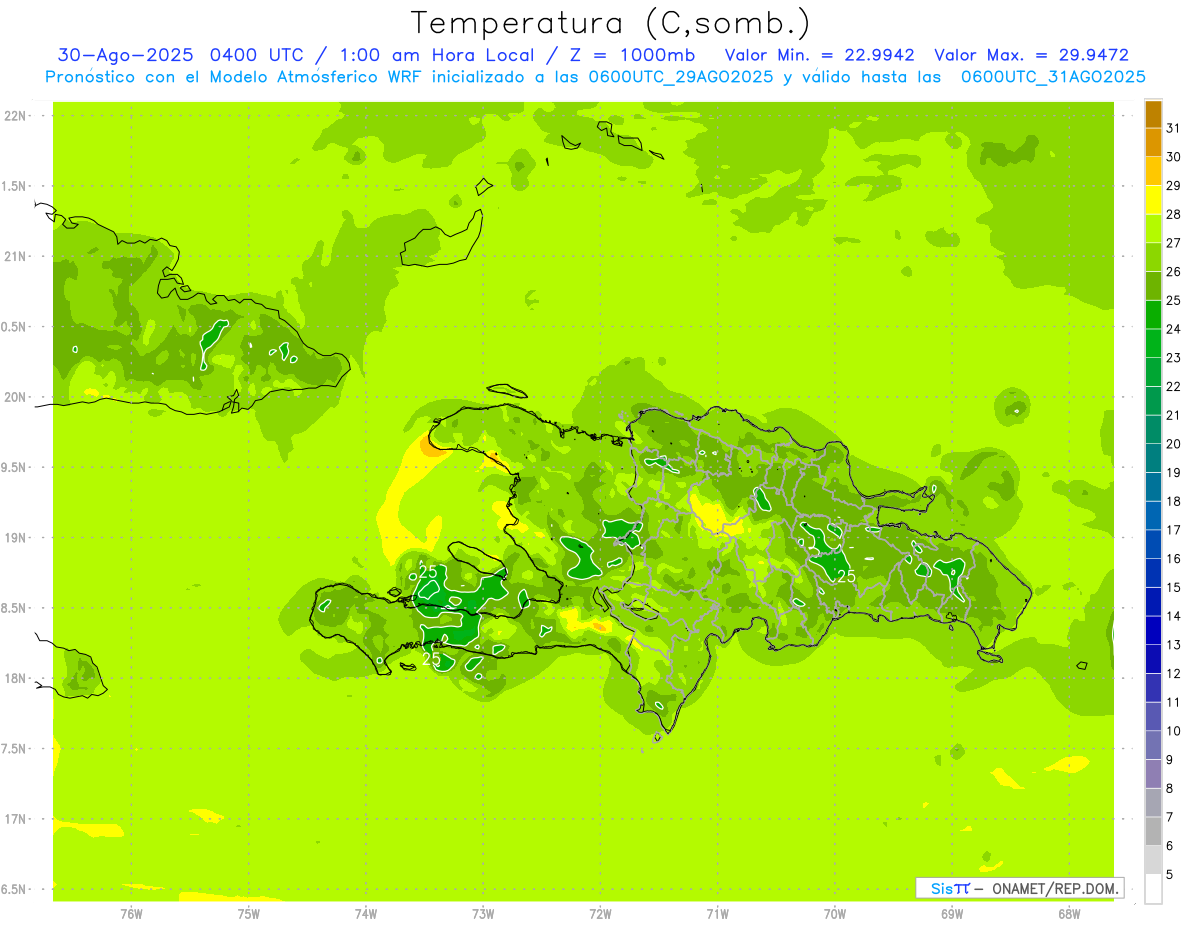Pick the purple swatch between 8 and 9
The image size is (1200, 927).
[1153, 774]
